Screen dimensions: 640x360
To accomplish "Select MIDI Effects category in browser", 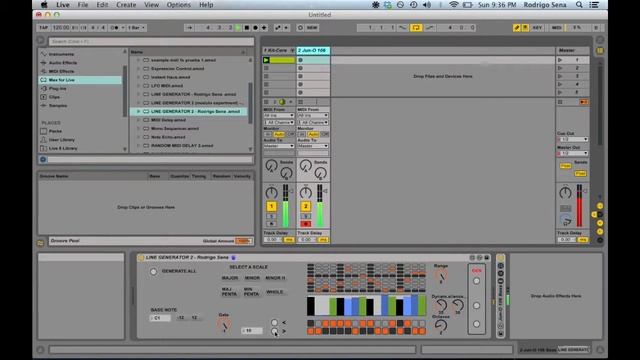I will 61,71.
